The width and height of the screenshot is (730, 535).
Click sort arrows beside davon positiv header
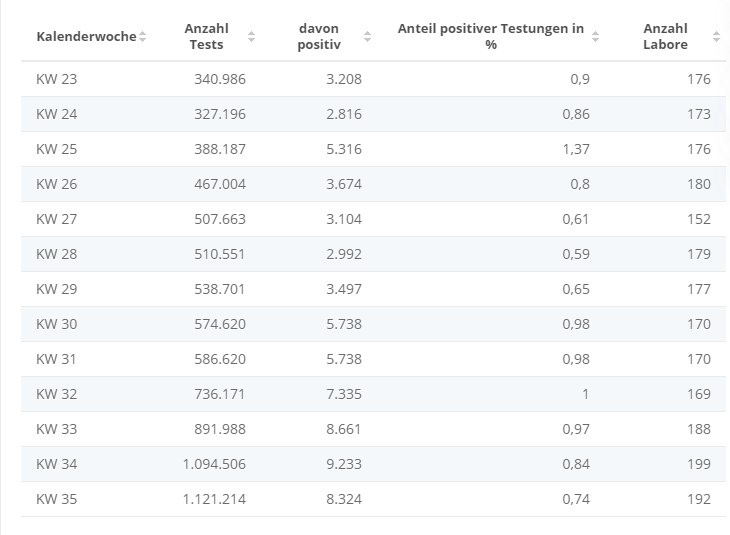tap(367, 37)
